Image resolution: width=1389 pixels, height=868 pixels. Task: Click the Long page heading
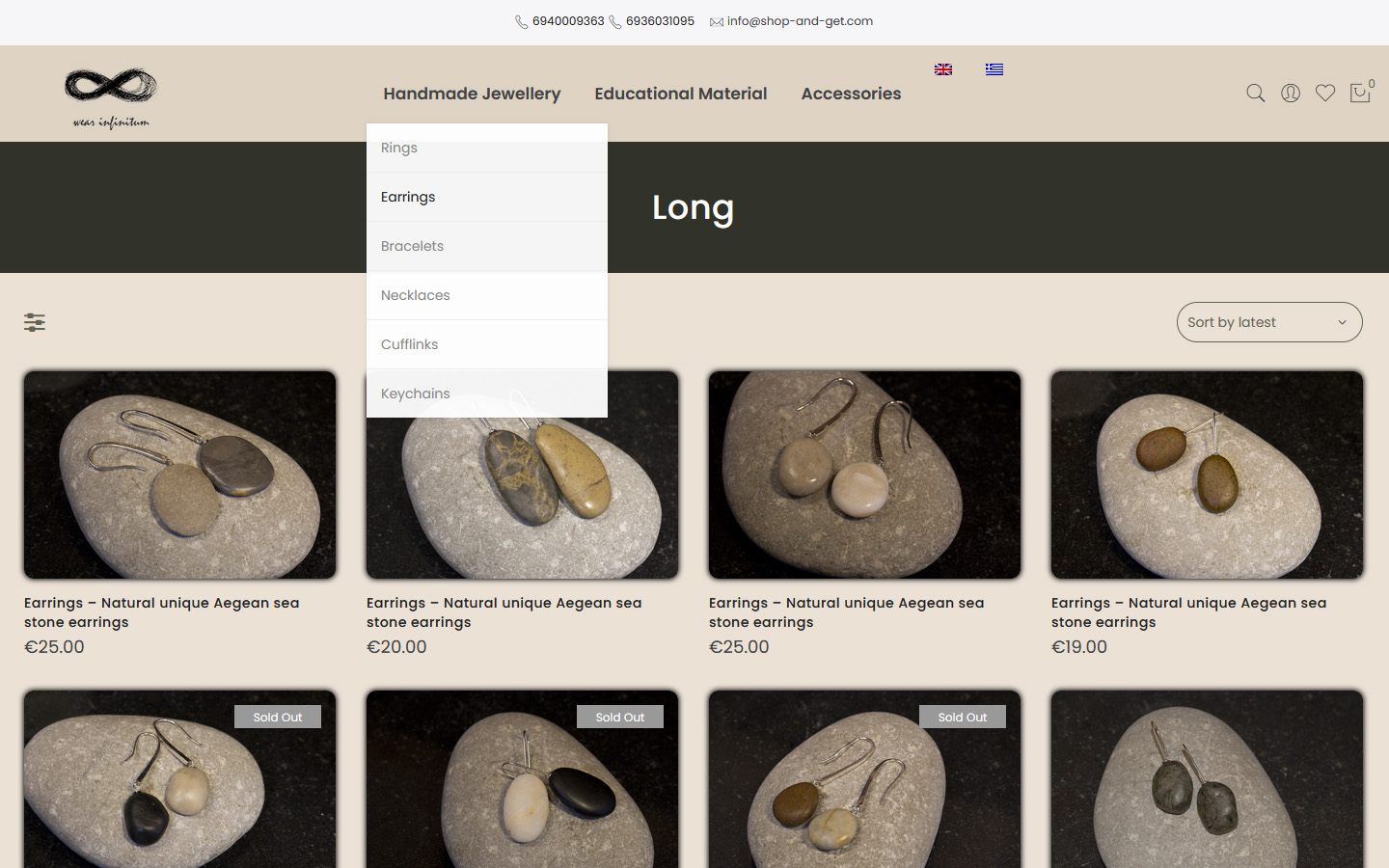point(694,208)
